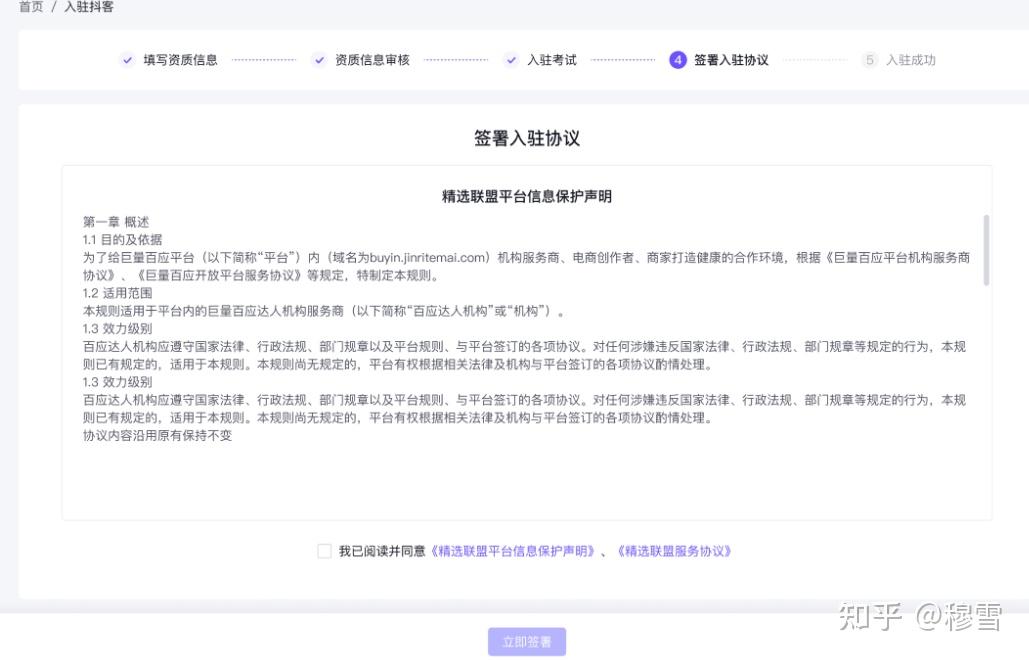Image resolution: width=1029 pixels, height=660 pixels.
Task: Select the 入驻成功 step label
Action: pyautogui.click(x=911, y=60)
